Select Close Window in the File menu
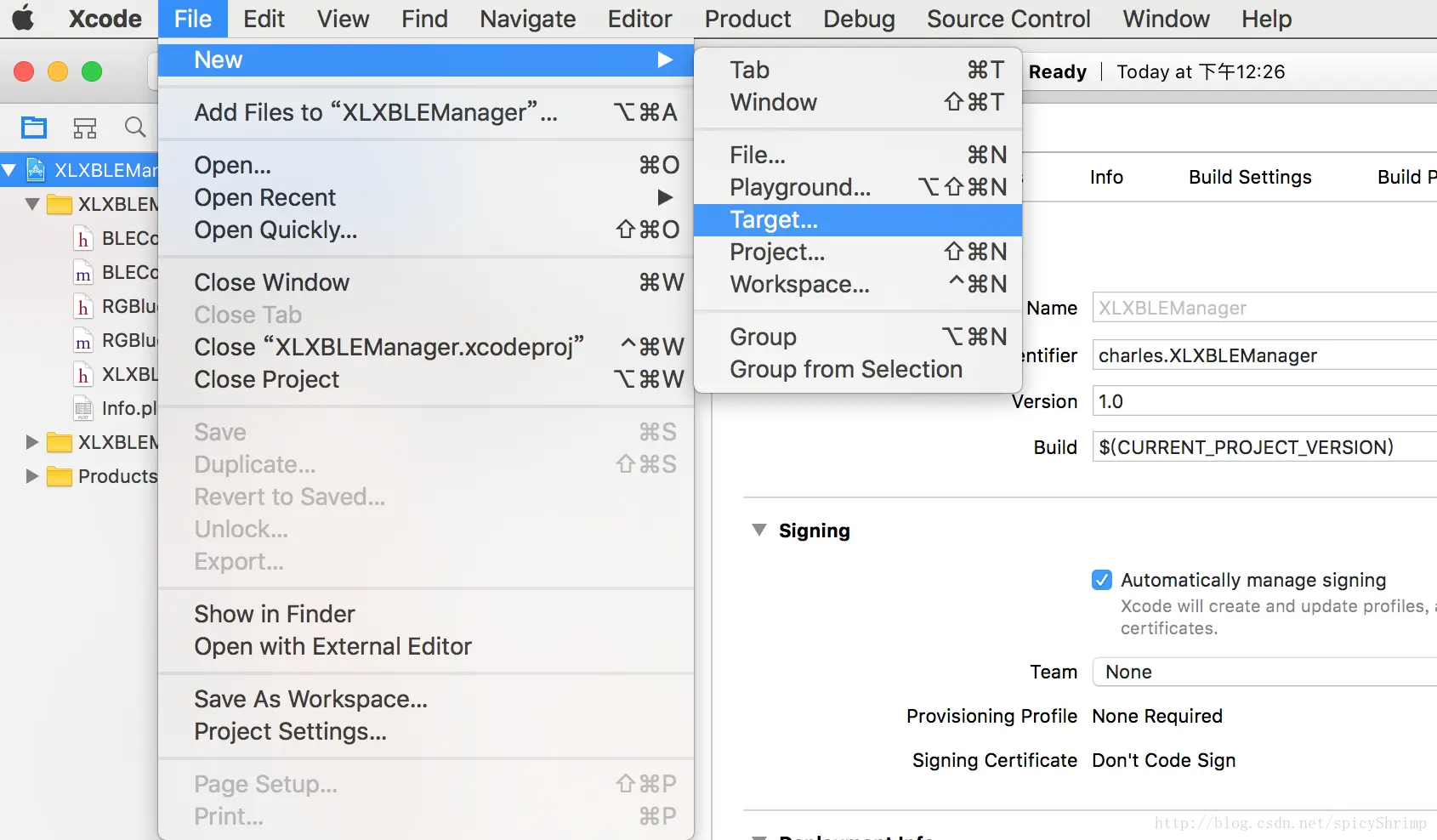1437x840 pixels. (x=426, y=283)
